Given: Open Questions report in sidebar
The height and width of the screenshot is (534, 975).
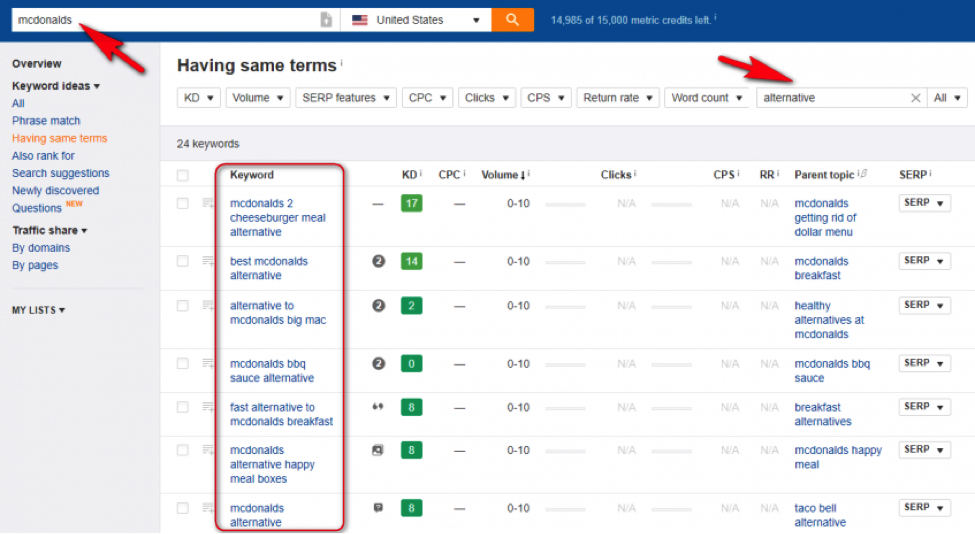Looking at the screenshot, I should 37,208.
